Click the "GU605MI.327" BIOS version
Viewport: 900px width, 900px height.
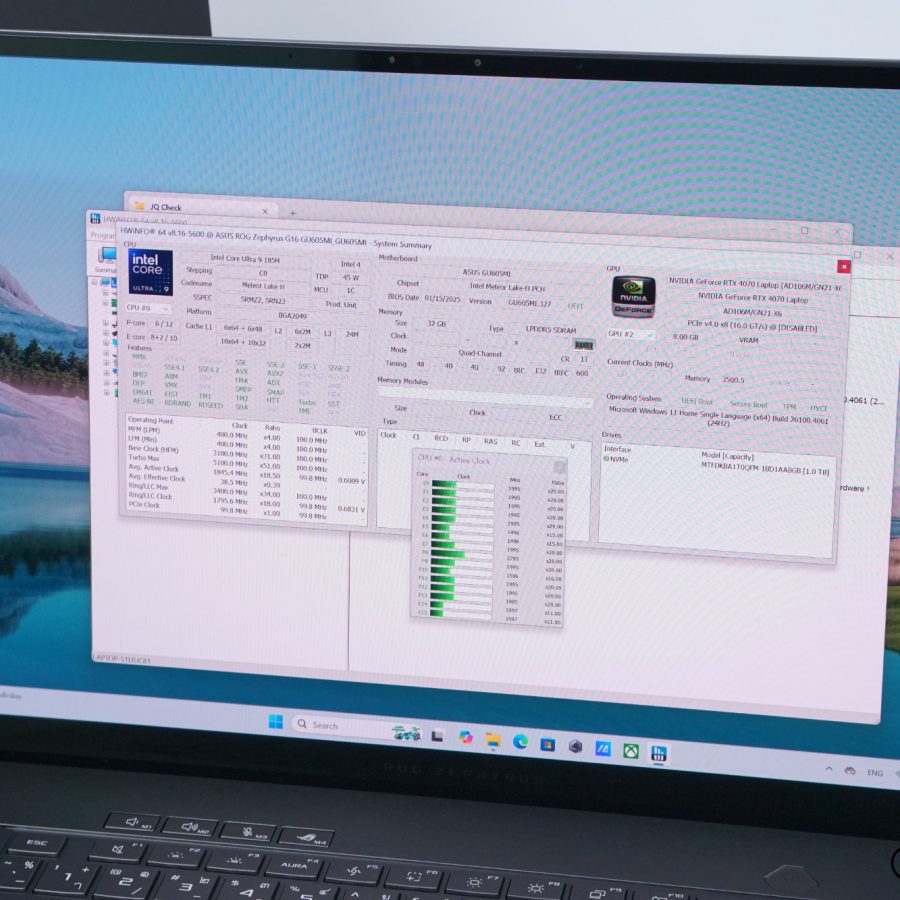[529, 302]
